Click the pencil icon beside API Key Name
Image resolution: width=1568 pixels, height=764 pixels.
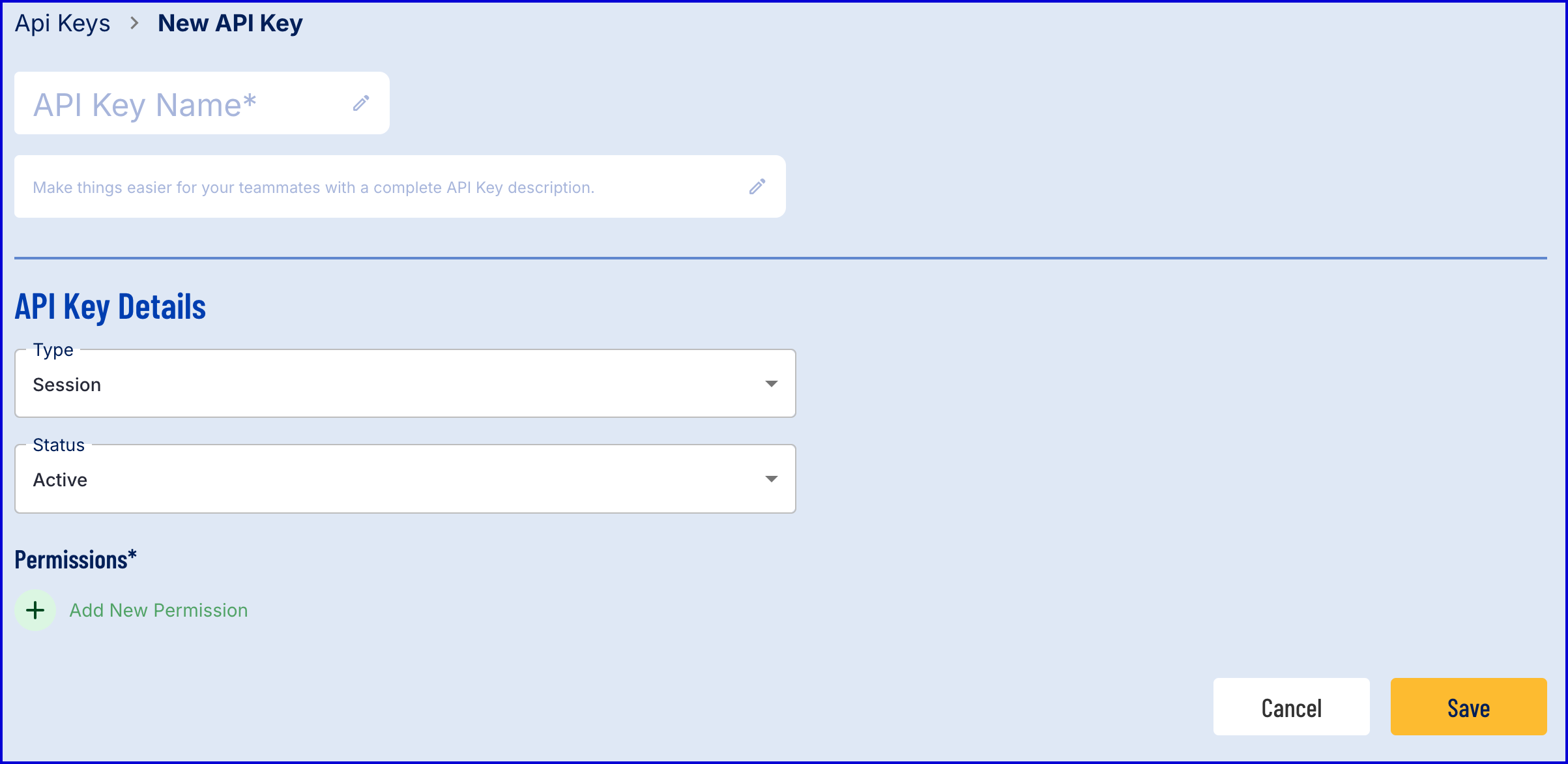coord(361,103)
